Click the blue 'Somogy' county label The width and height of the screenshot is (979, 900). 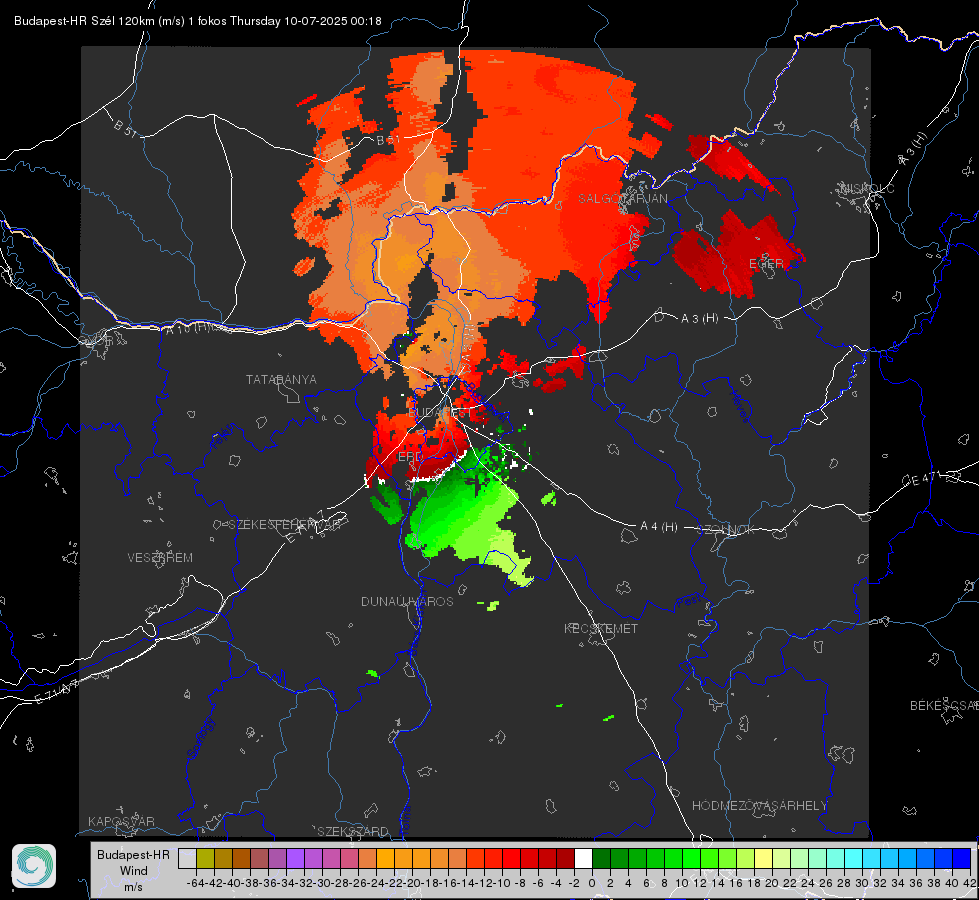(x=200, y=738)
